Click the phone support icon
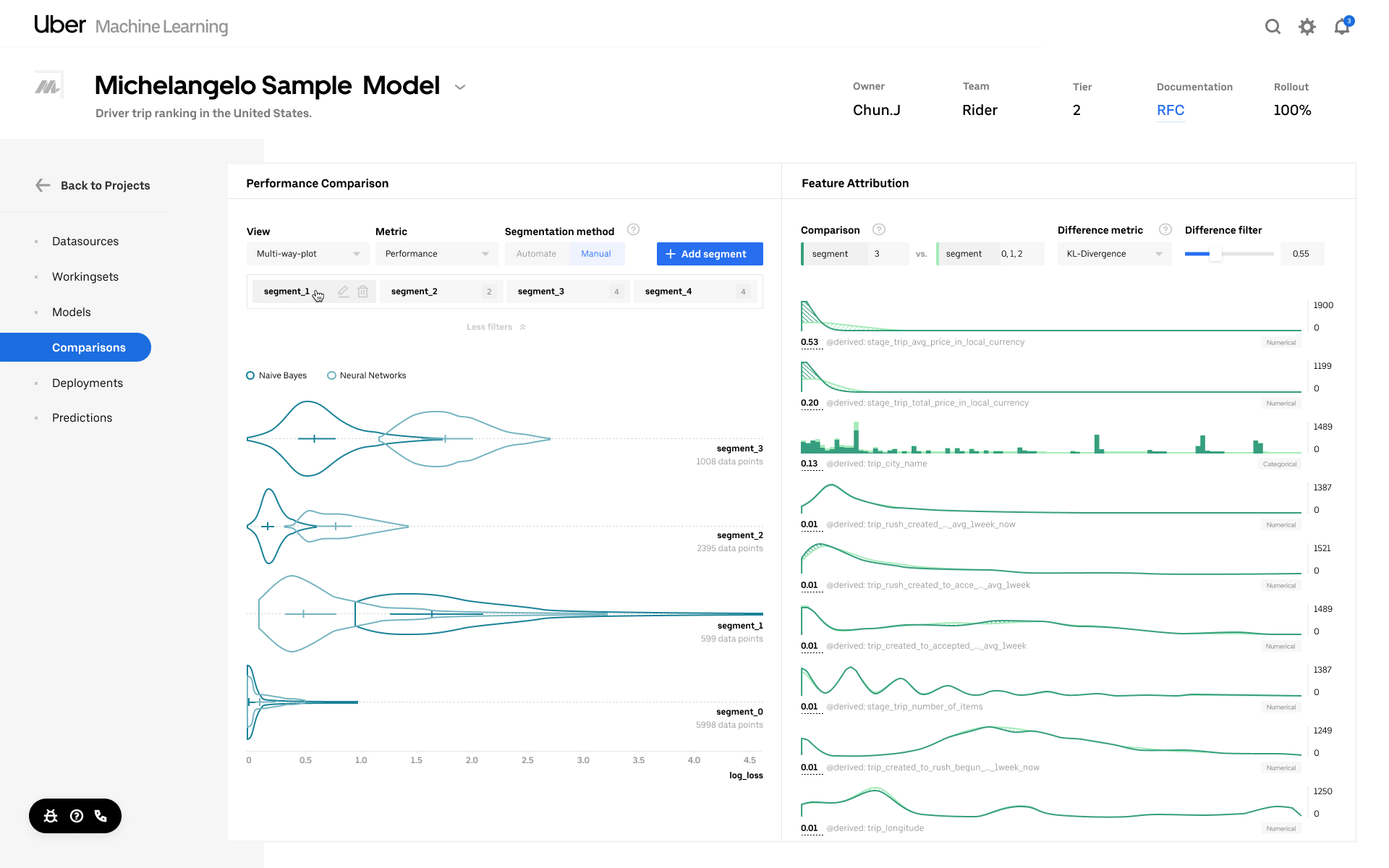Viewport: 1389px width, 868px height. (101, 816)
